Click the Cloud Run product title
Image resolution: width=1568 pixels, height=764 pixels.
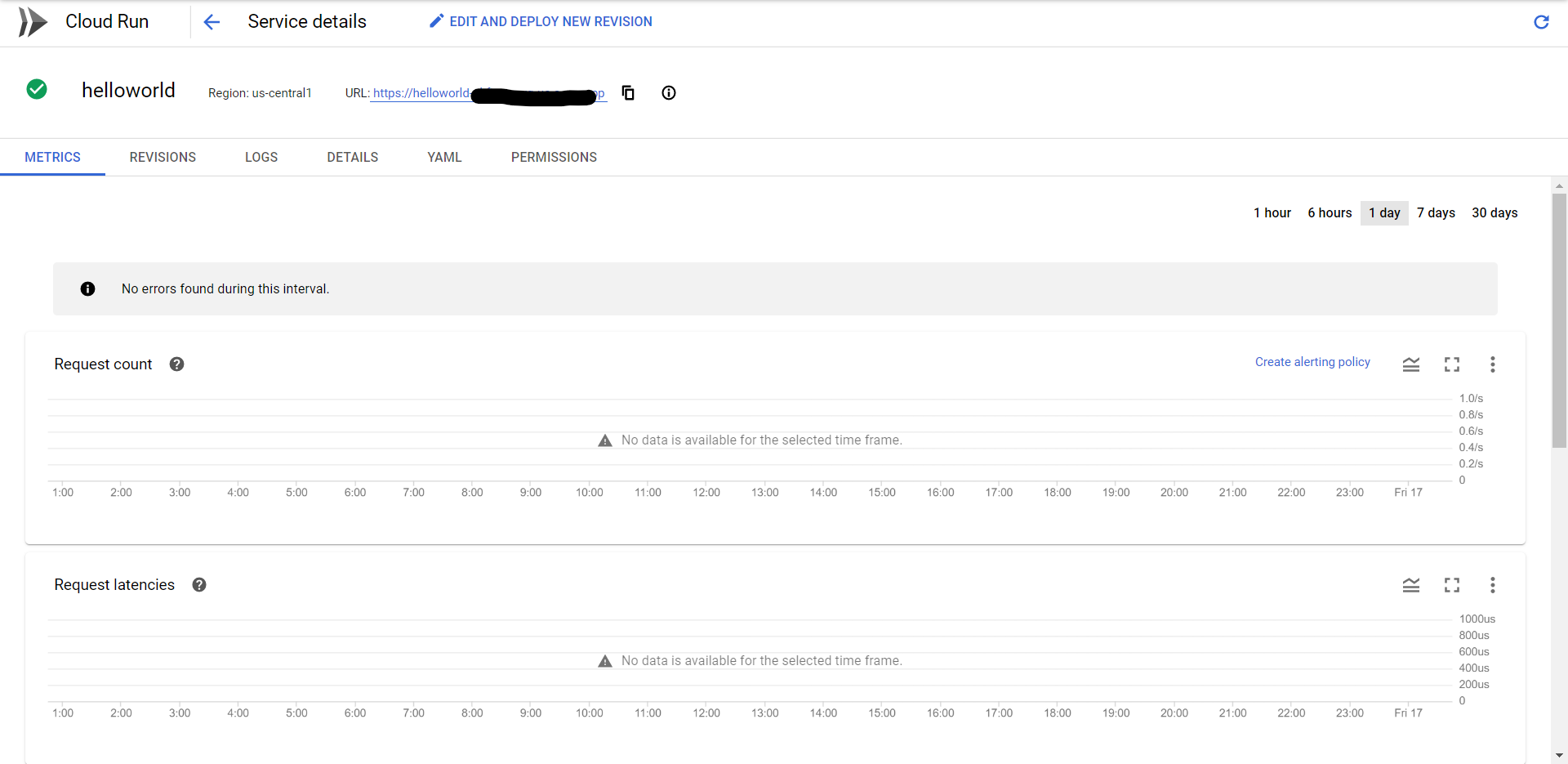point(107,21)
